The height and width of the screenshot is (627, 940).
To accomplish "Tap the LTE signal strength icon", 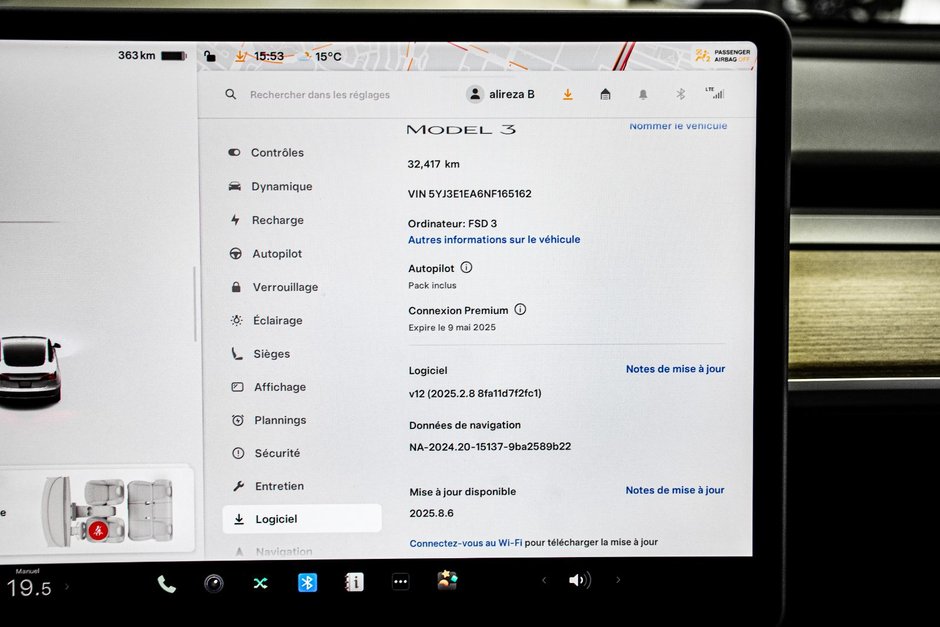I will click(715, 93).
